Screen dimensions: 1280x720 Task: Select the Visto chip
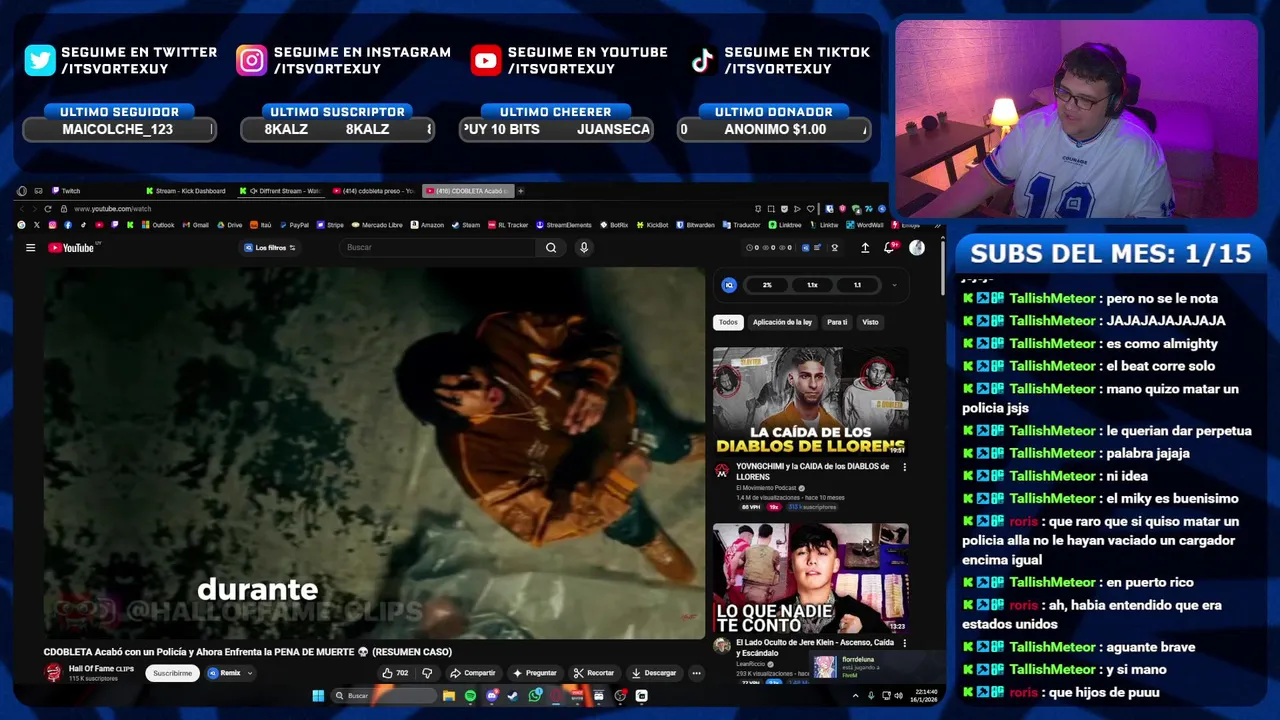tap(870, 322)
